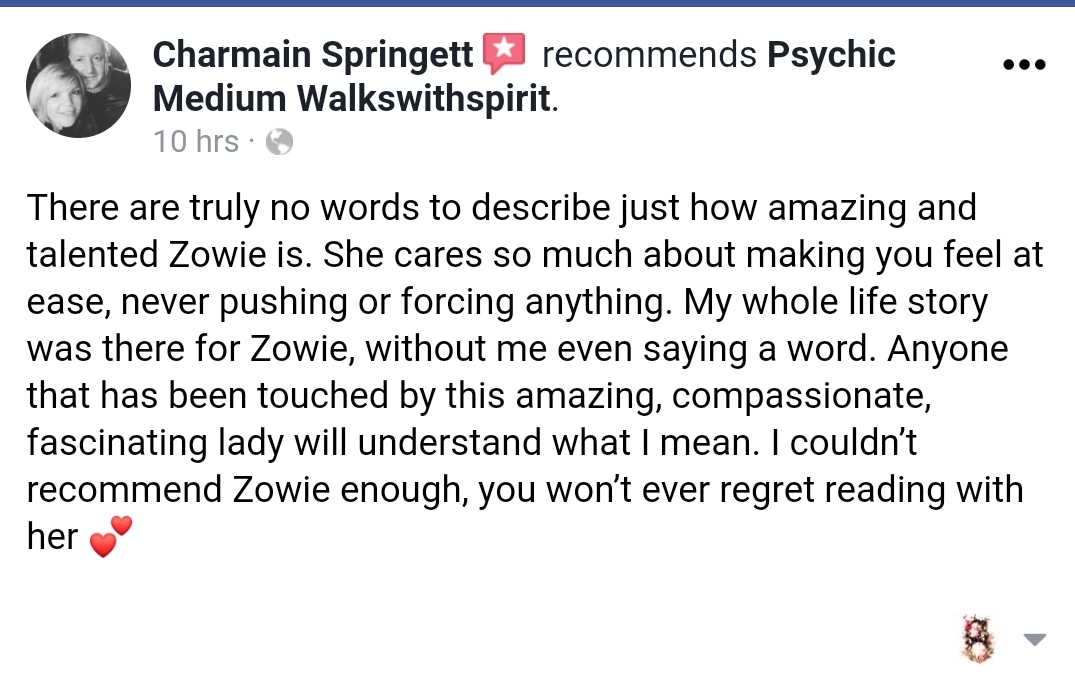Click the globe public audience icon
Image resolution: width=1075 pixels, height=681 pixels.
point(279,143)
